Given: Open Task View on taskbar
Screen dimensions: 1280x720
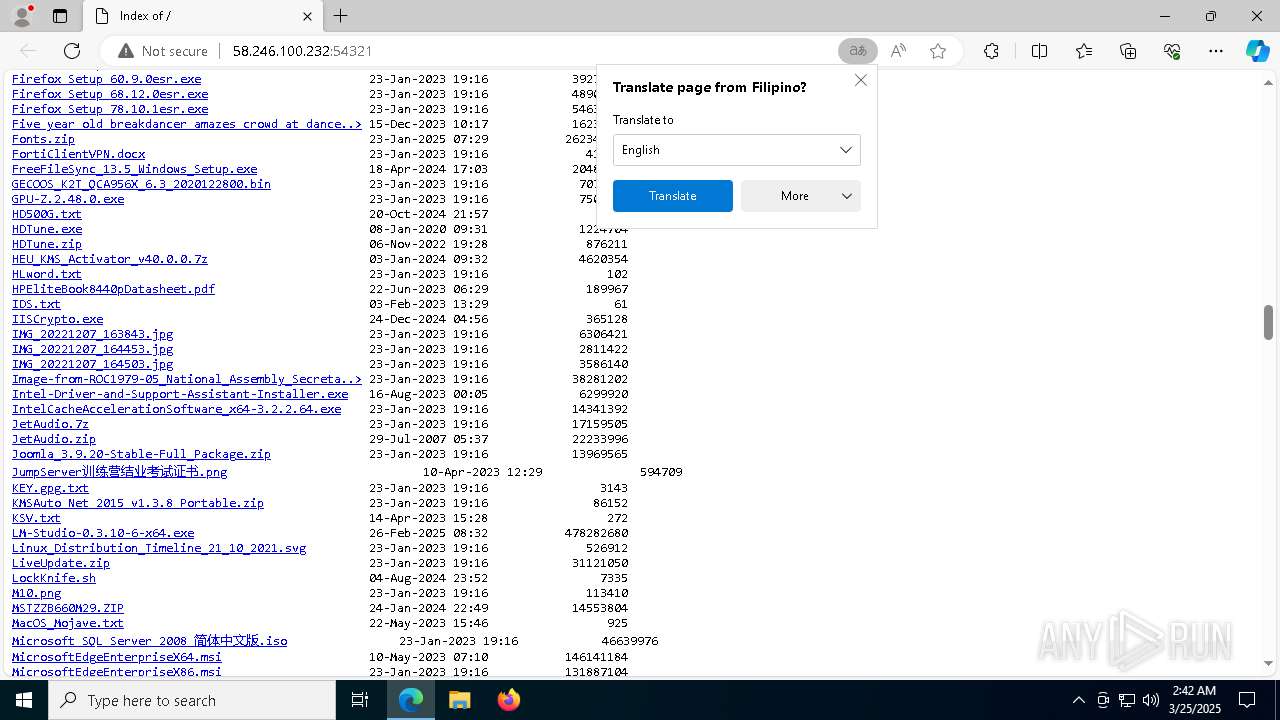Looking at the screenshot, I should pyautogui.click(x=360, y=700).
